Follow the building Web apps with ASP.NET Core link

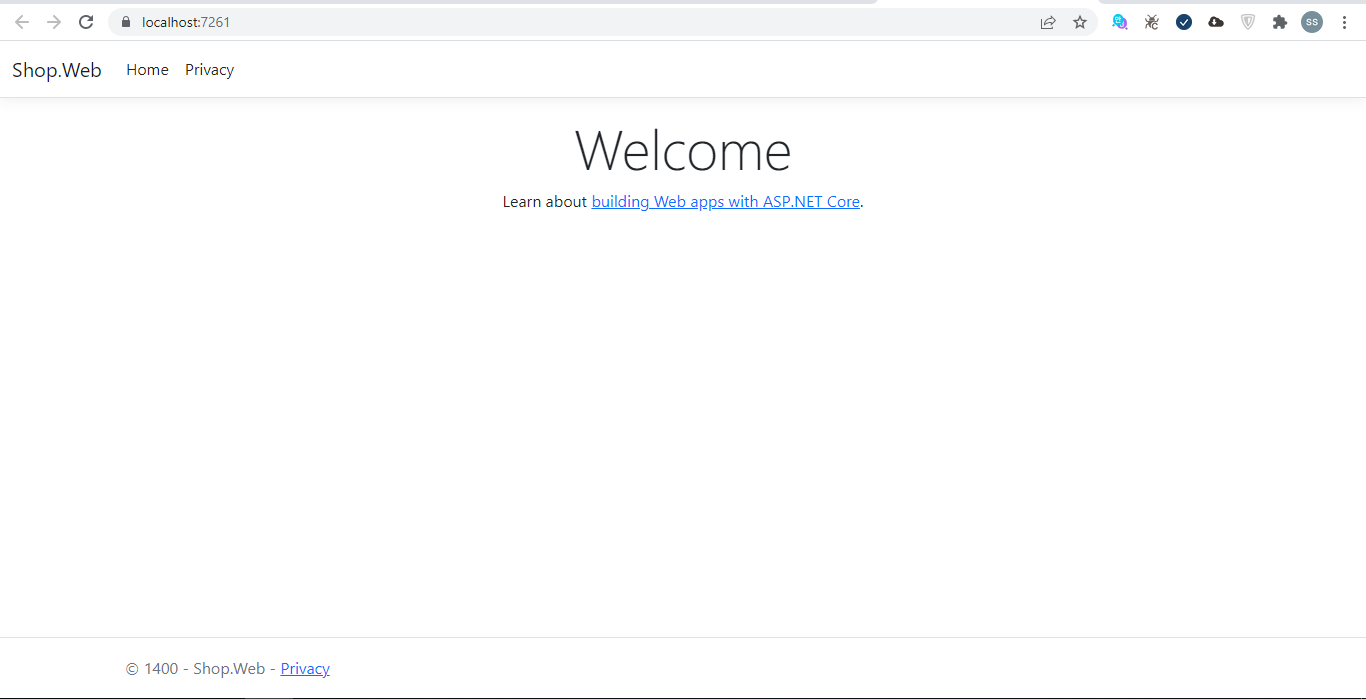(x=726, y=202)
